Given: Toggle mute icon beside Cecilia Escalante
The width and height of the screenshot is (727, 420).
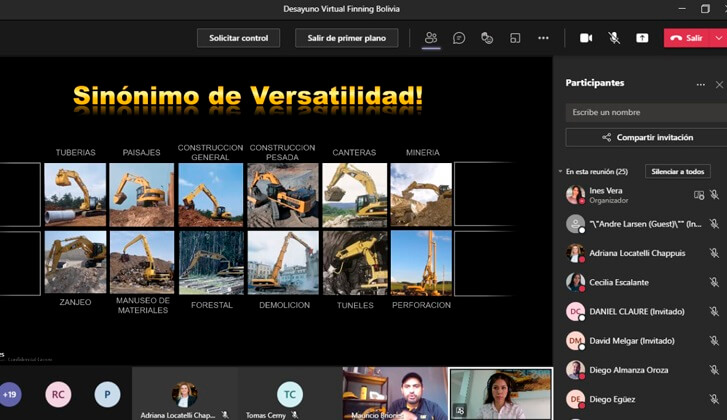Looking at the screenshot, I should click(714, 283).
